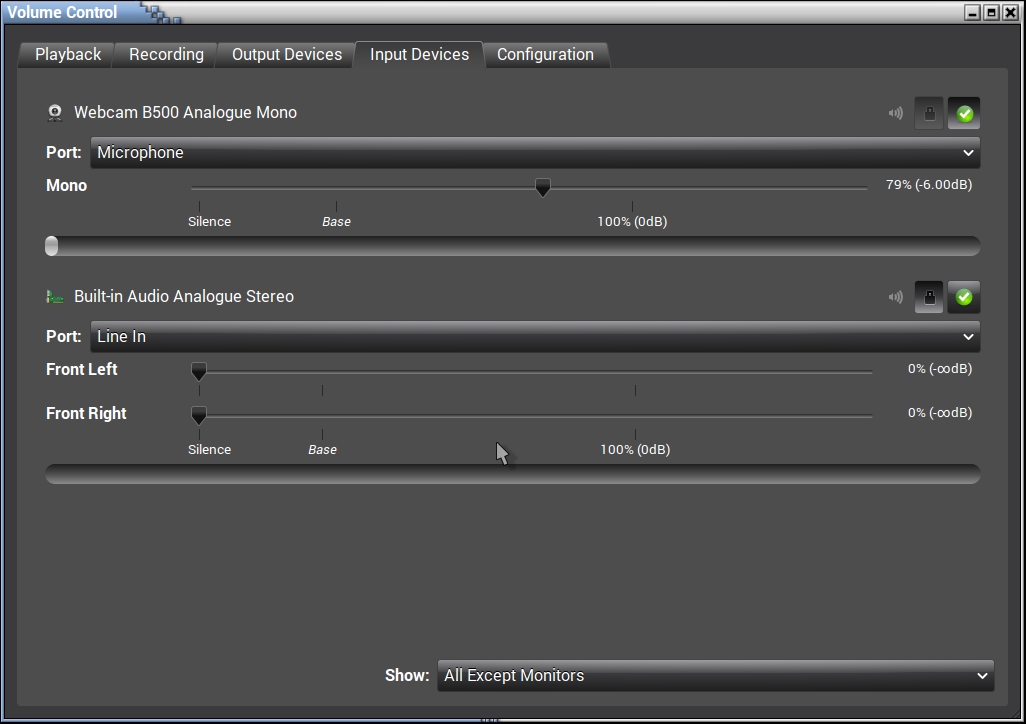Go to the Output Devices tab
The image size is (1026, 724).
click(287, 55)
